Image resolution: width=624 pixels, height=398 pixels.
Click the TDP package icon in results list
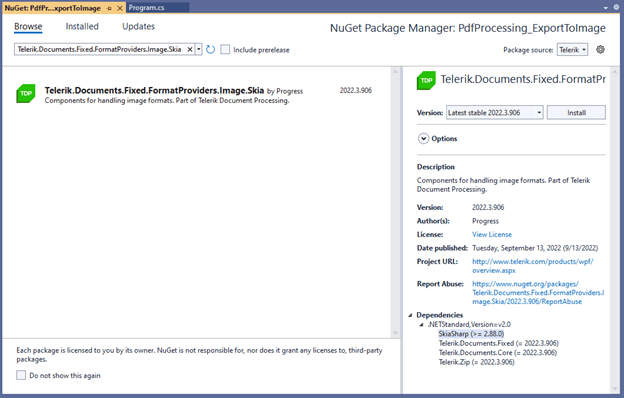tap(26, 94)
